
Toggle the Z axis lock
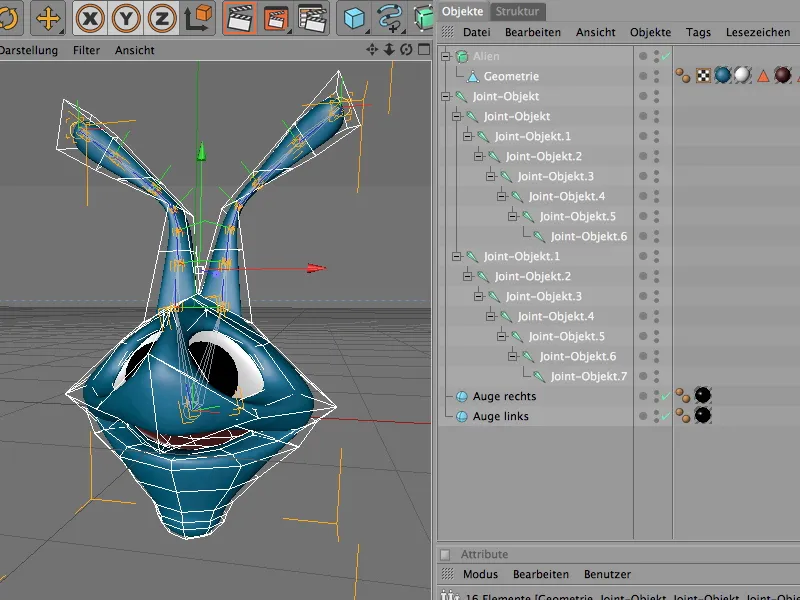[162, 18]
